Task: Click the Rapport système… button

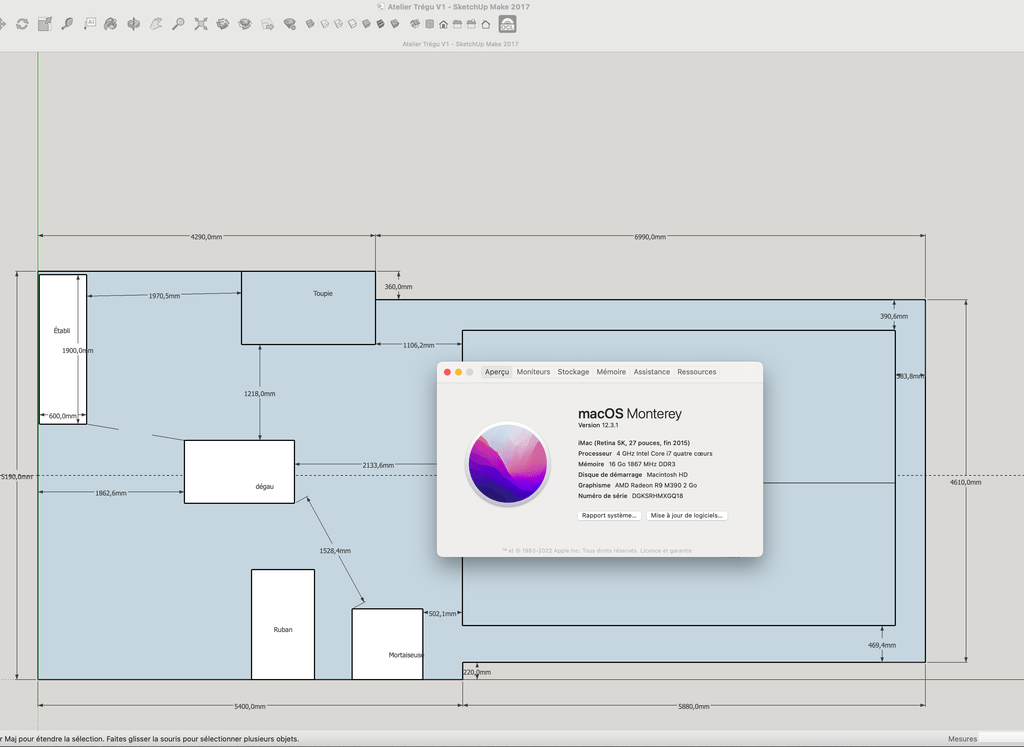Action: (x=609, y=515)
